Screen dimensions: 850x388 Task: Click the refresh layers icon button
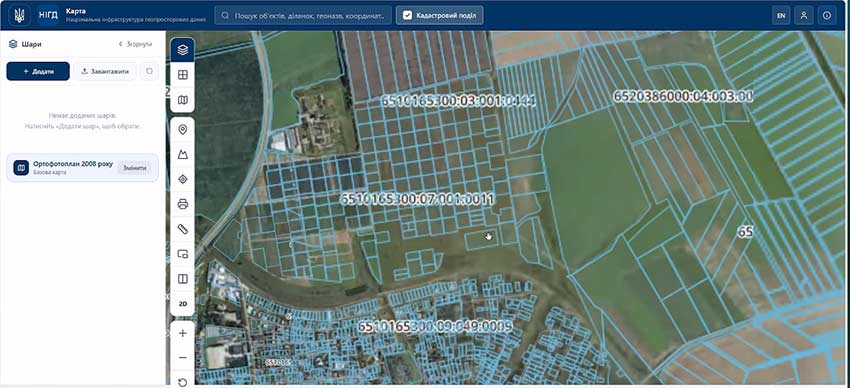(150, 71)
